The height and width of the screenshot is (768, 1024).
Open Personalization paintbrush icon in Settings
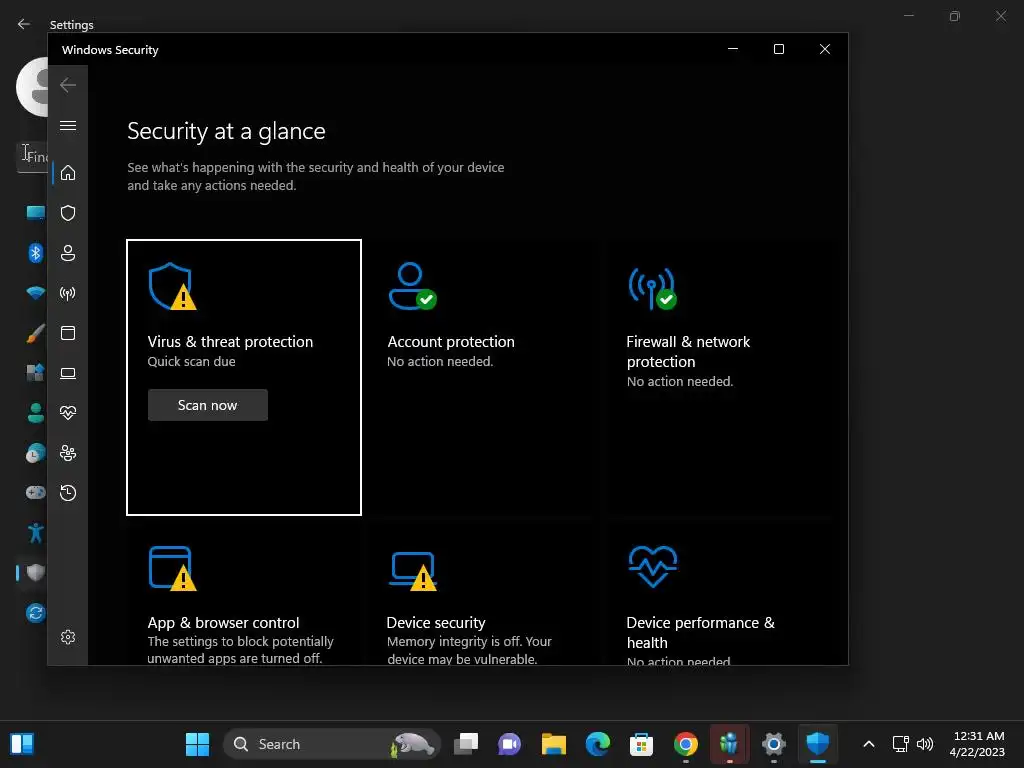(x=35, y=333)
